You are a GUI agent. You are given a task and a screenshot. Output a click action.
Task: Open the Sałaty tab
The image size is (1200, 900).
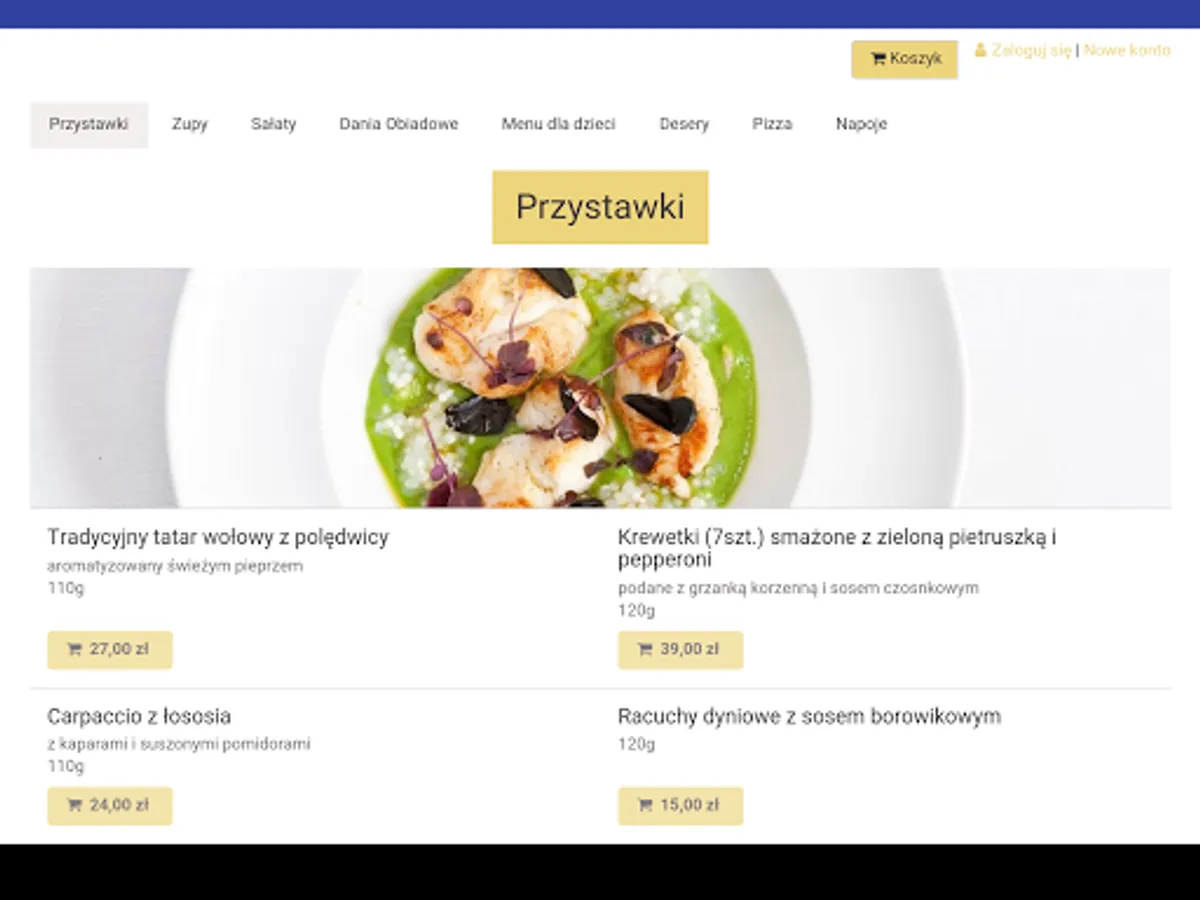(273, 125)
